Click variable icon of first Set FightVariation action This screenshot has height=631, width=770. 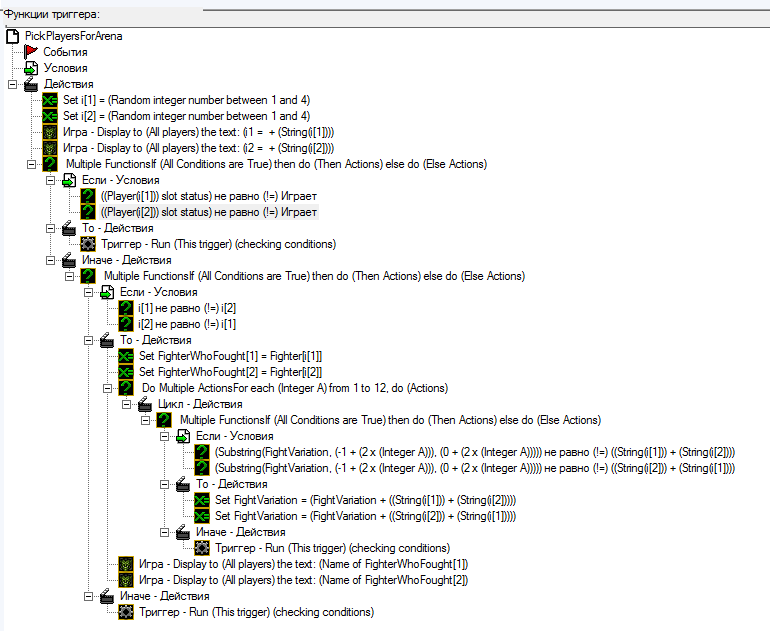coord(202,500)
